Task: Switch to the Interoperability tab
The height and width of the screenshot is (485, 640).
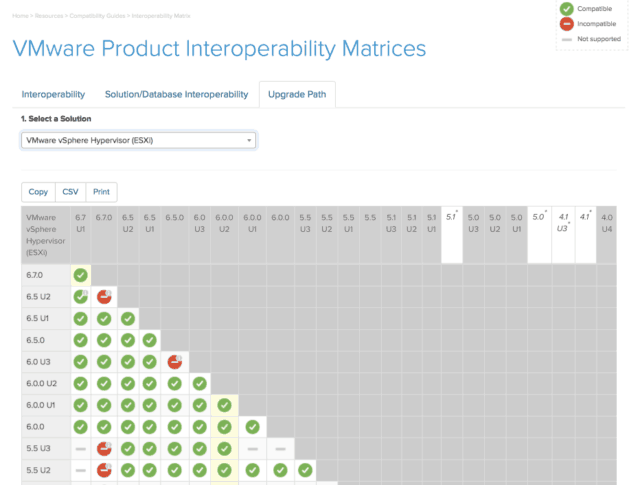Action: point(54,94)
